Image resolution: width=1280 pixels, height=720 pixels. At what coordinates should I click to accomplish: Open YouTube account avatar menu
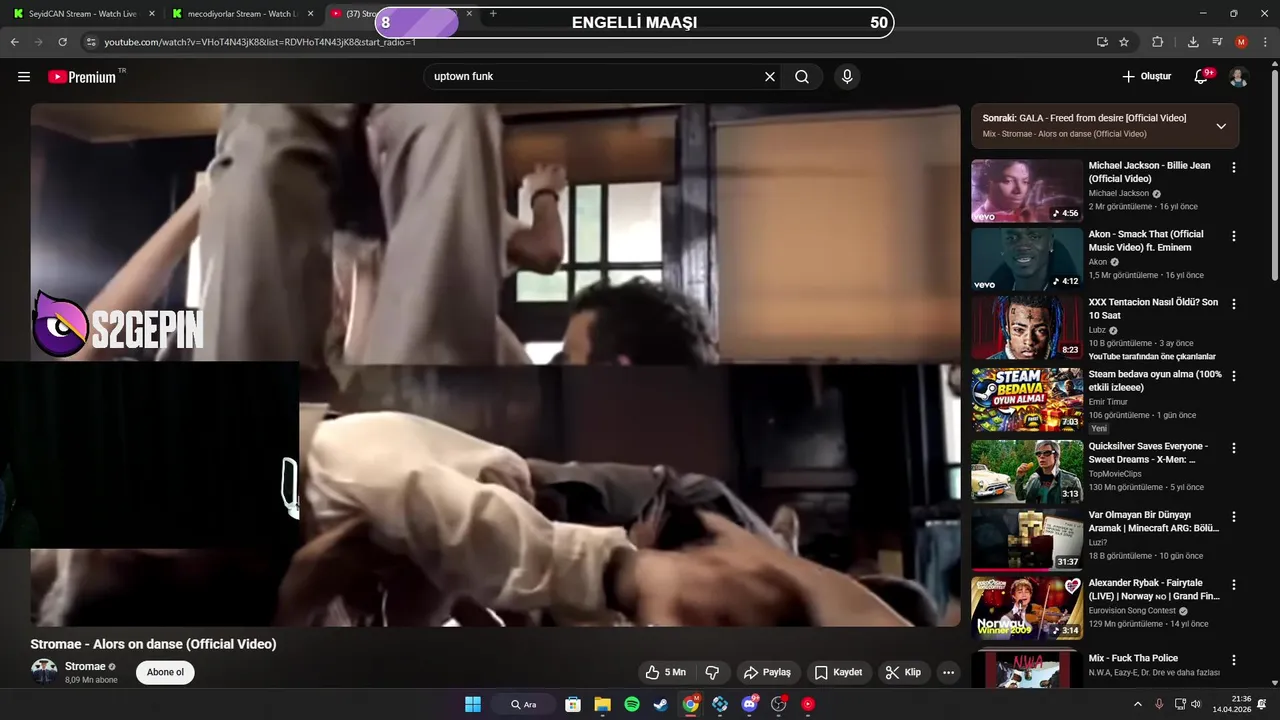(1239, 77)
